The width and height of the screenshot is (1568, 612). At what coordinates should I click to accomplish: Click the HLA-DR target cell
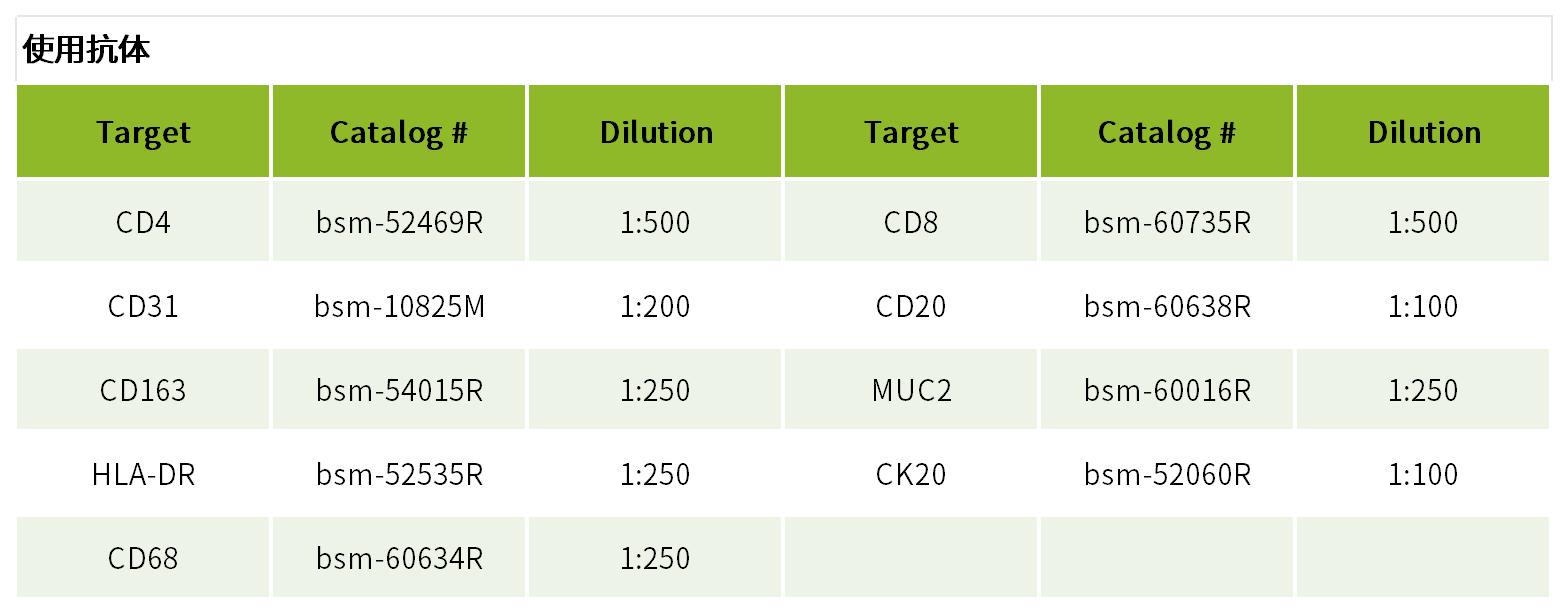coord(143,474)
